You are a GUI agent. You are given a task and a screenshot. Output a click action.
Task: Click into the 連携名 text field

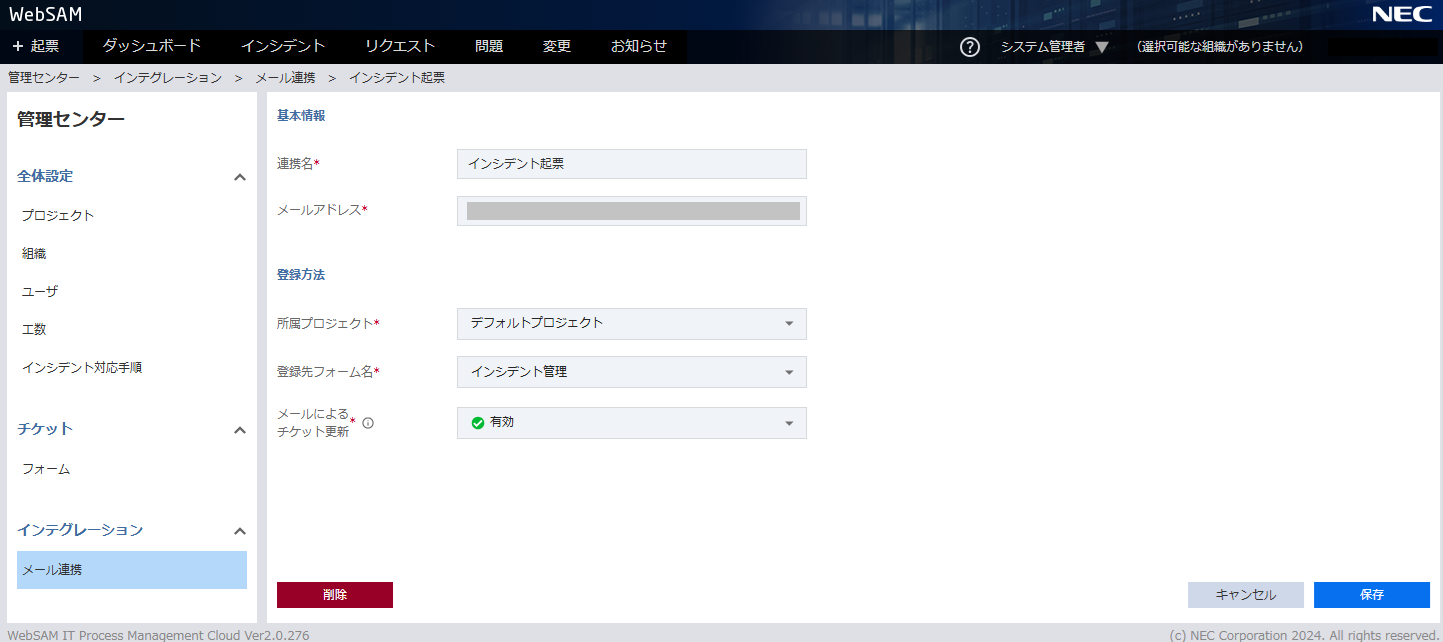[631, 164]
